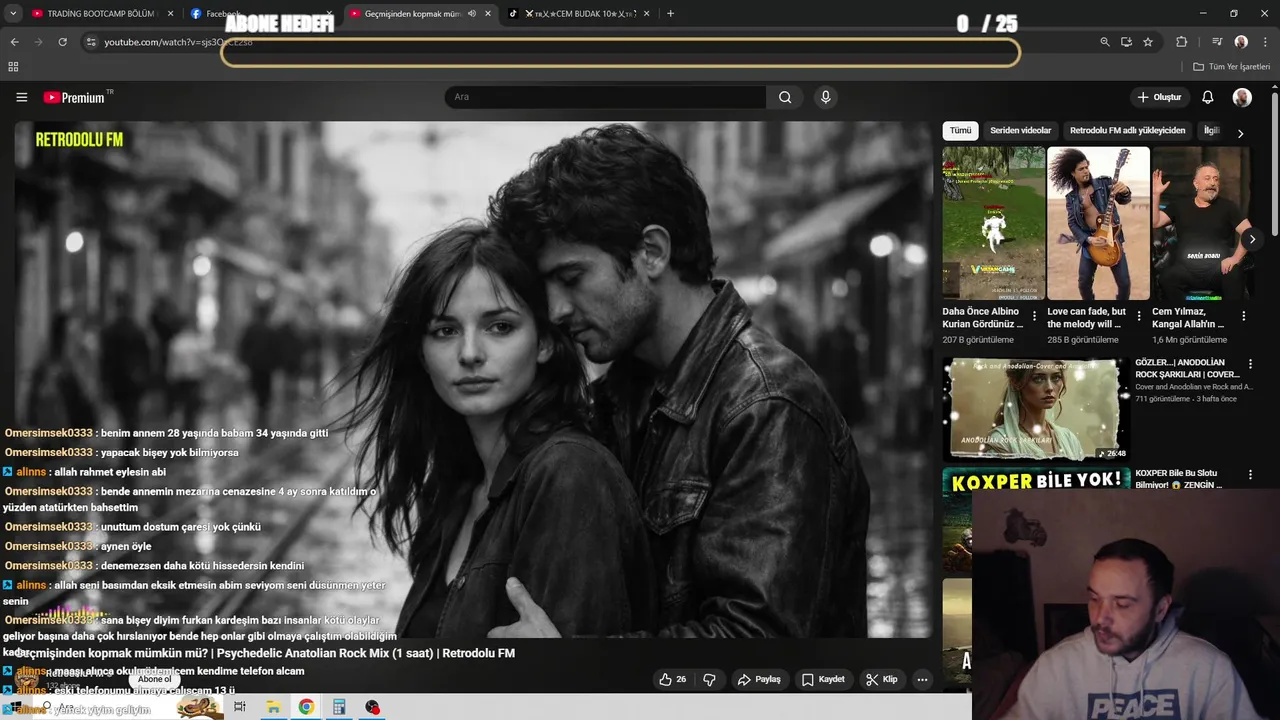Close the TRADING BOOTCAMP browser tab
1280x720 pixels.
coord(170,14)
